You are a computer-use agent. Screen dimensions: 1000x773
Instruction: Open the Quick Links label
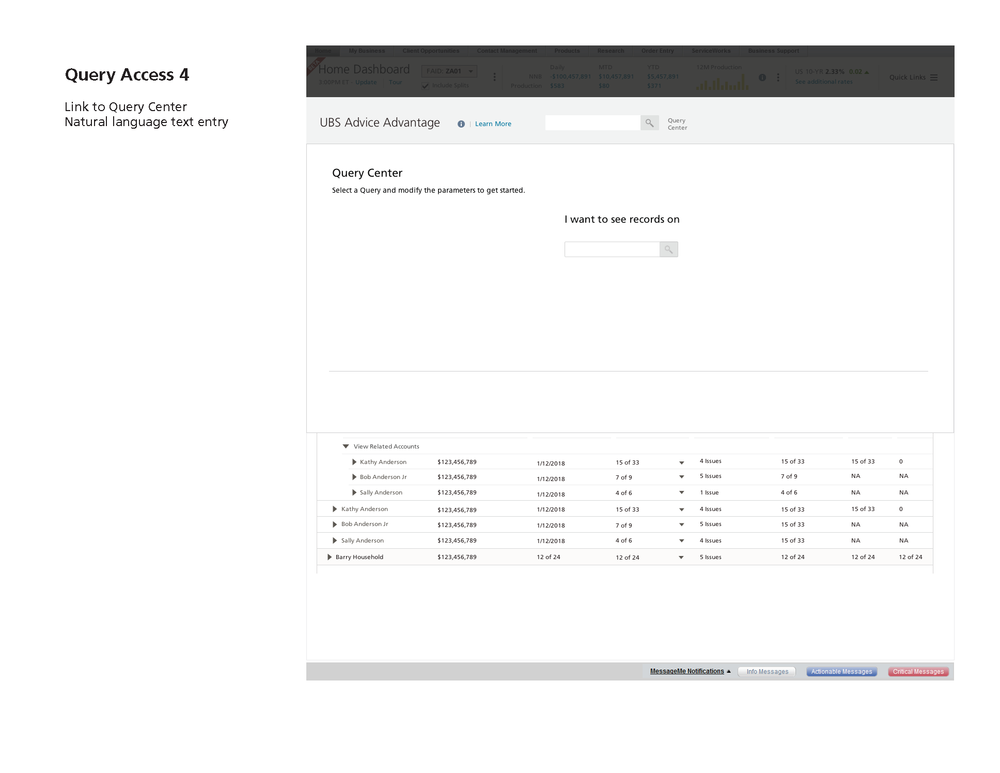pyautogui.click(x=908, y=77)
